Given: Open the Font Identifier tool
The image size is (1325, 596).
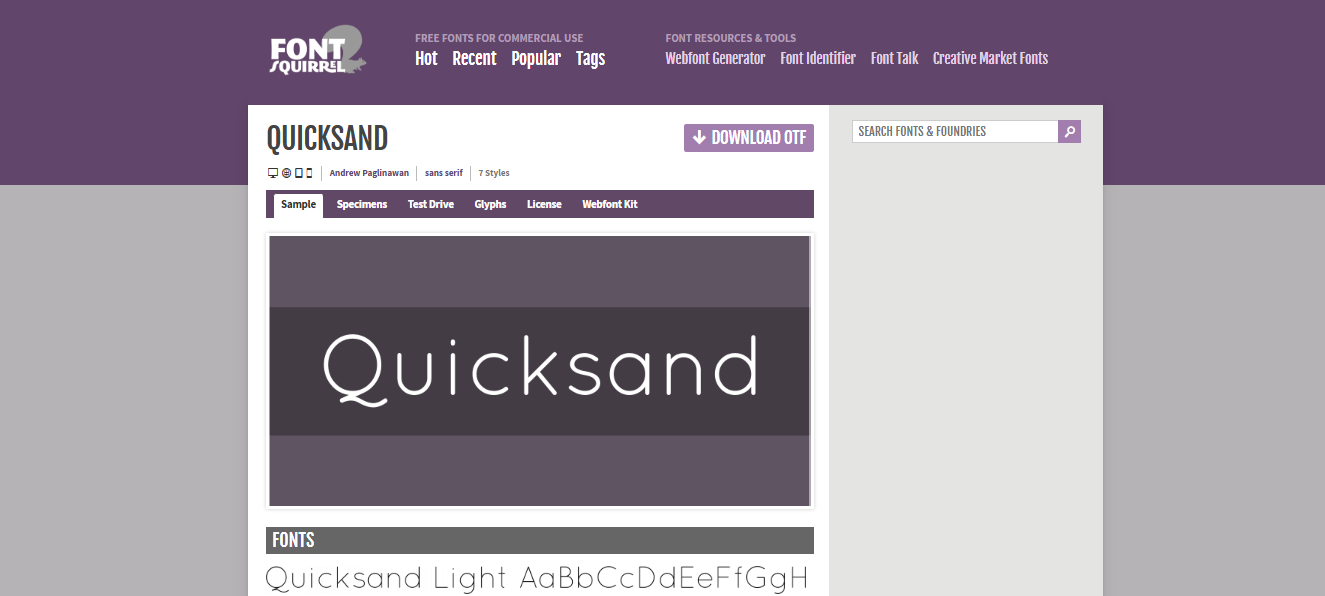Looking at the screenshot, I should pyautogui.click(x=818, y=58).
